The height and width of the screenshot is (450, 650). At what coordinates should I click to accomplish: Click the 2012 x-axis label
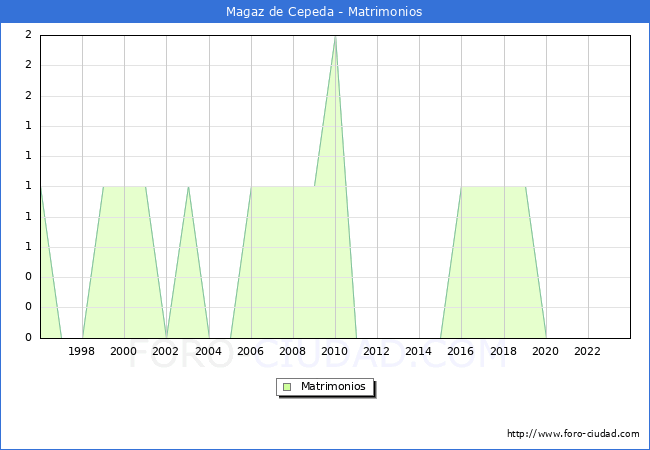tap(377, 351)
